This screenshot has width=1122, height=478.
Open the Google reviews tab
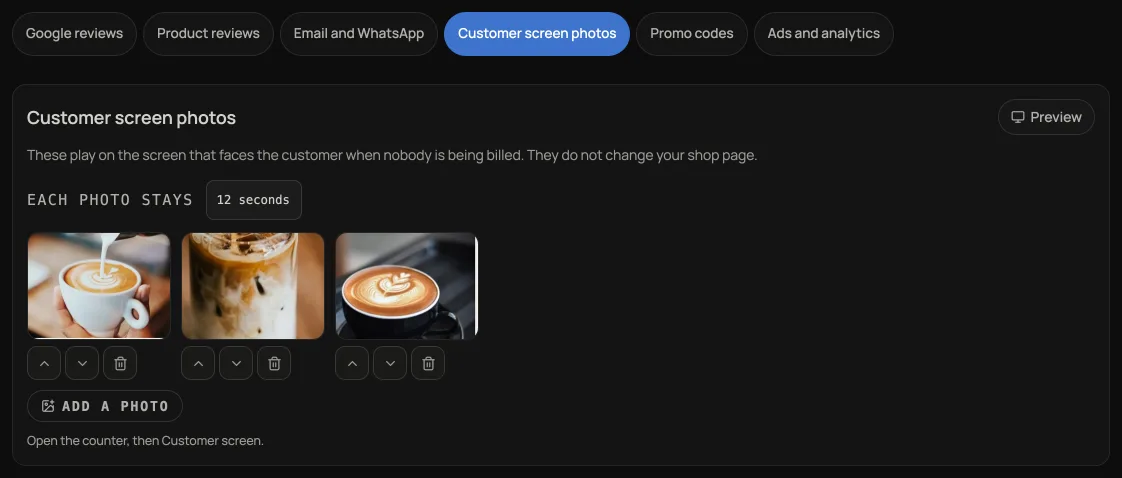tap(74, 34)
